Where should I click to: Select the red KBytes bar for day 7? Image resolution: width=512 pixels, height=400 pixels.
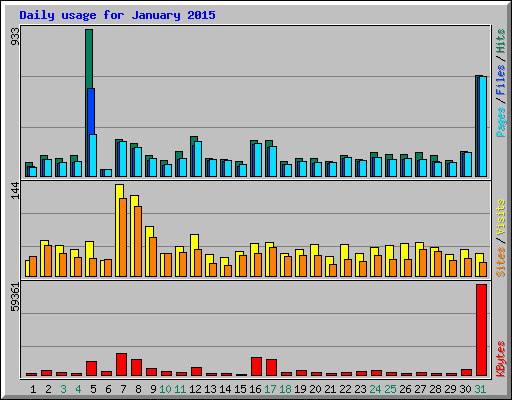tap(121, 364)
